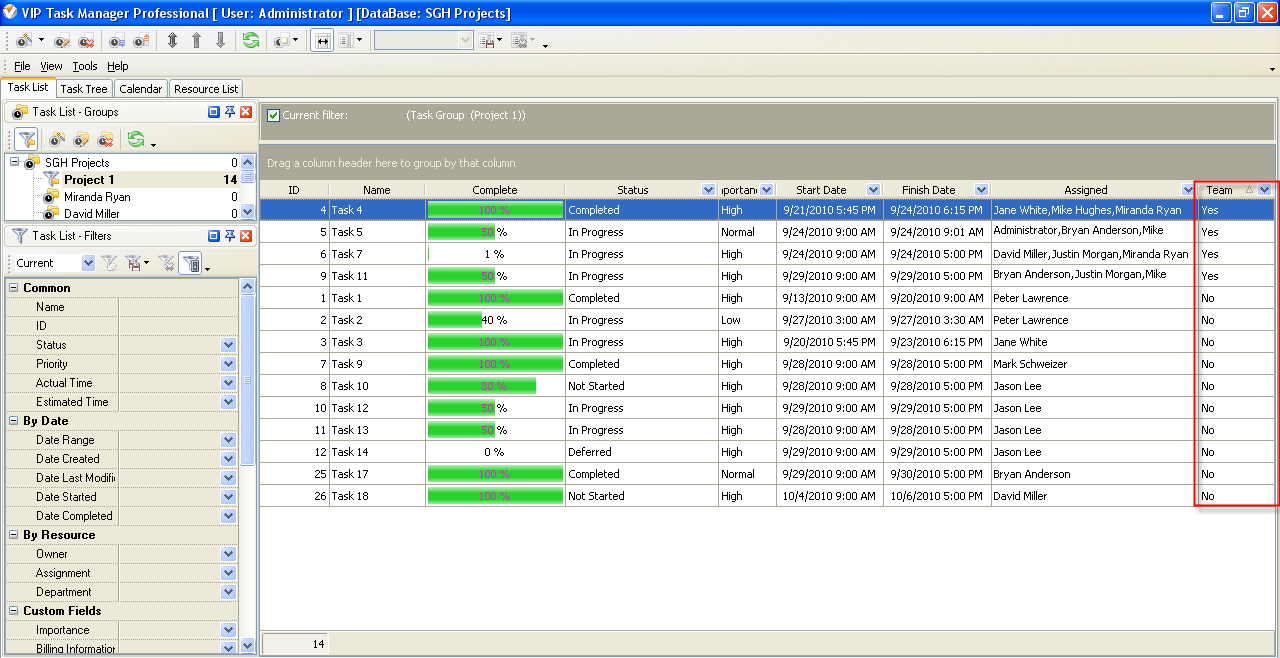Screen dimensions: 1280x658
Task: Click the Edit Task icon in main toolbar
Action: (x=62, y=41)
